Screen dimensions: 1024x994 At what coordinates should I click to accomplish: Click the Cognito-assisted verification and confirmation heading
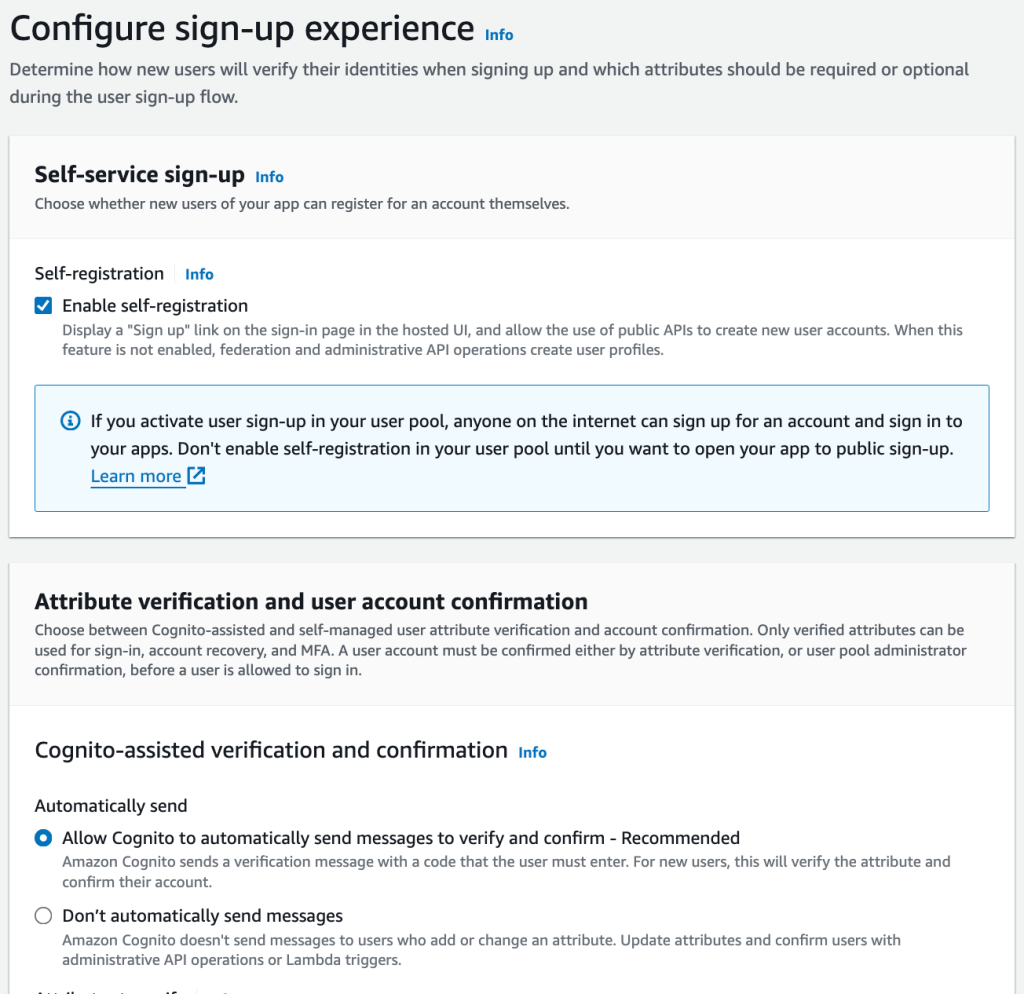click(x=271, y=750)
